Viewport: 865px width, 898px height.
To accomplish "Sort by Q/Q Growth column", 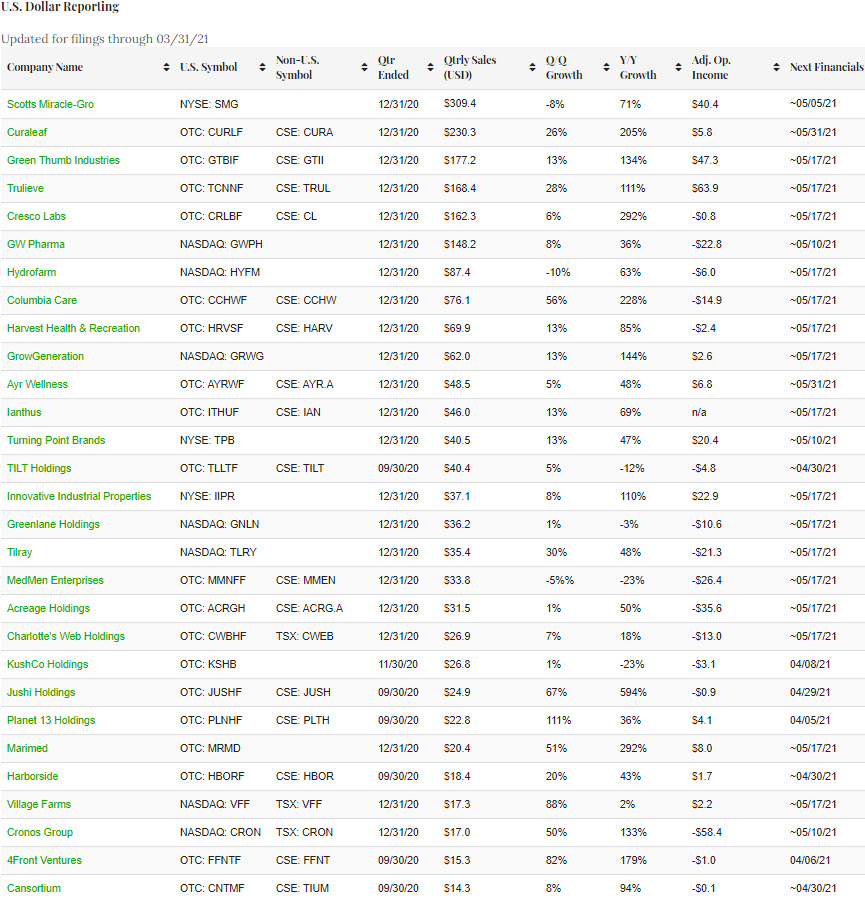I will 606,68.
